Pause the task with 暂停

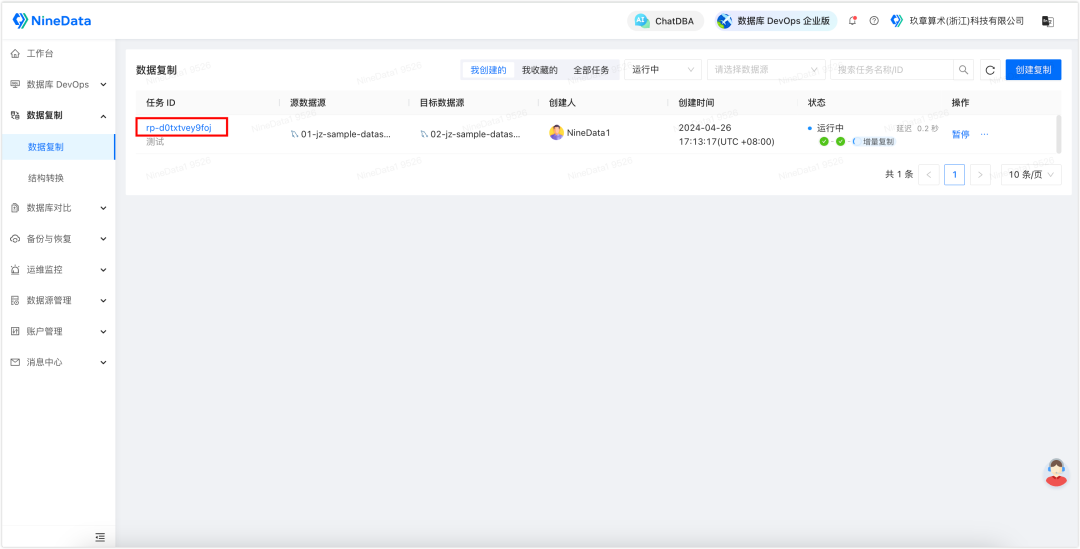point(960,134)
